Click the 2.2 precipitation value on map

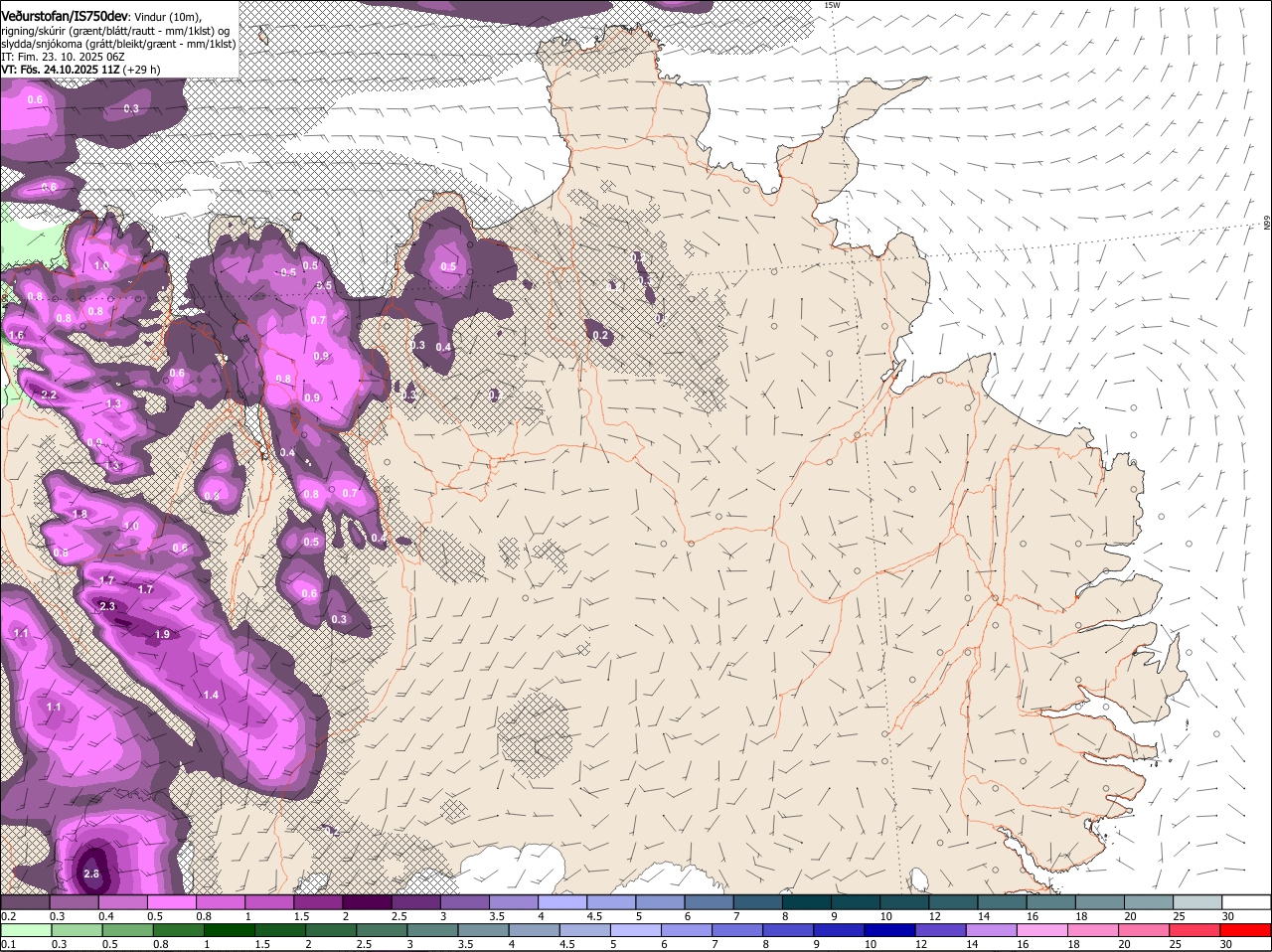click(50, 395)
